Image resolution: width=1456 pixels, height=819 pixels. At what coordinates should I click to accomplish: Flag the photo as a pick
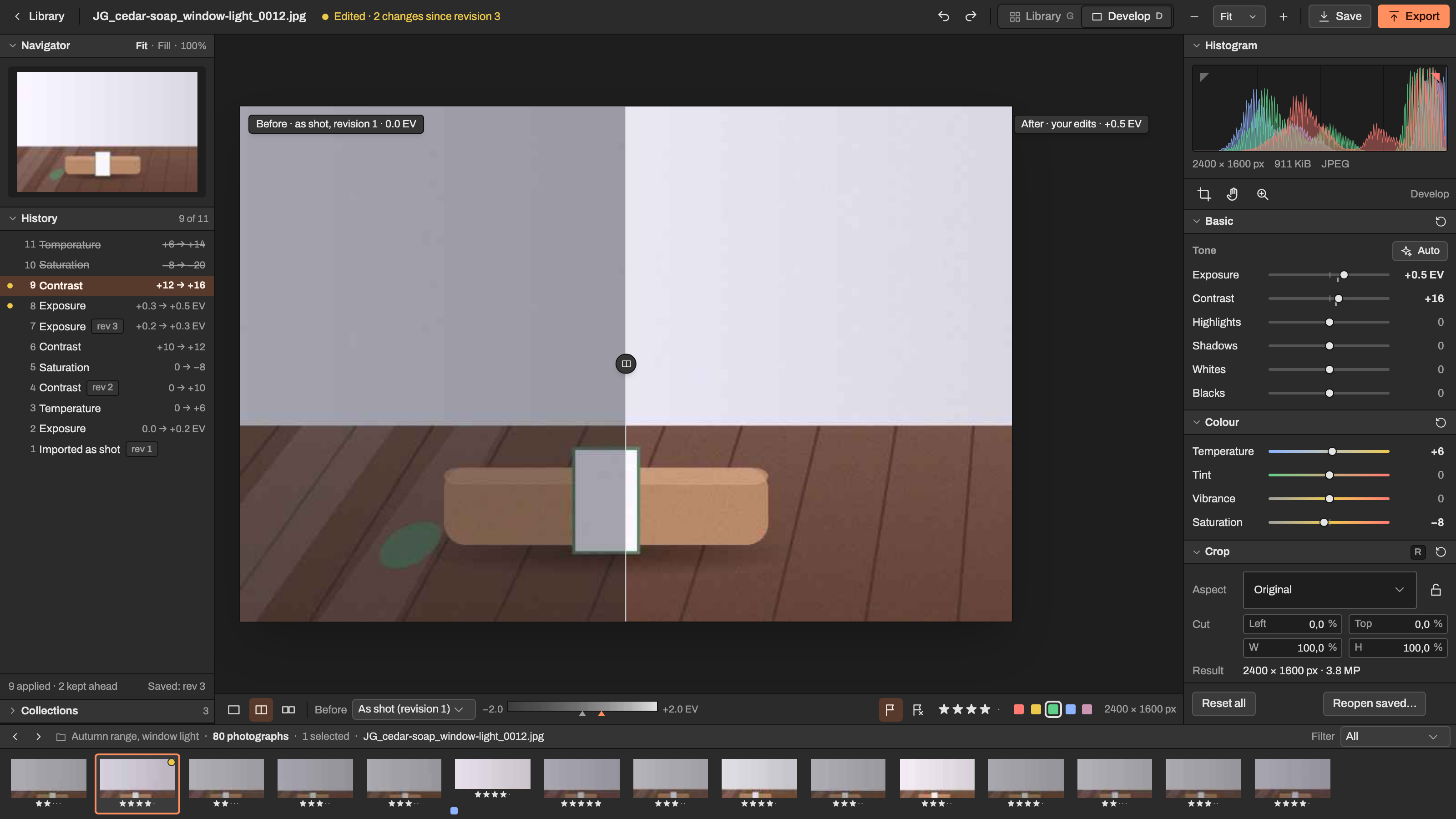coord(890,709)
